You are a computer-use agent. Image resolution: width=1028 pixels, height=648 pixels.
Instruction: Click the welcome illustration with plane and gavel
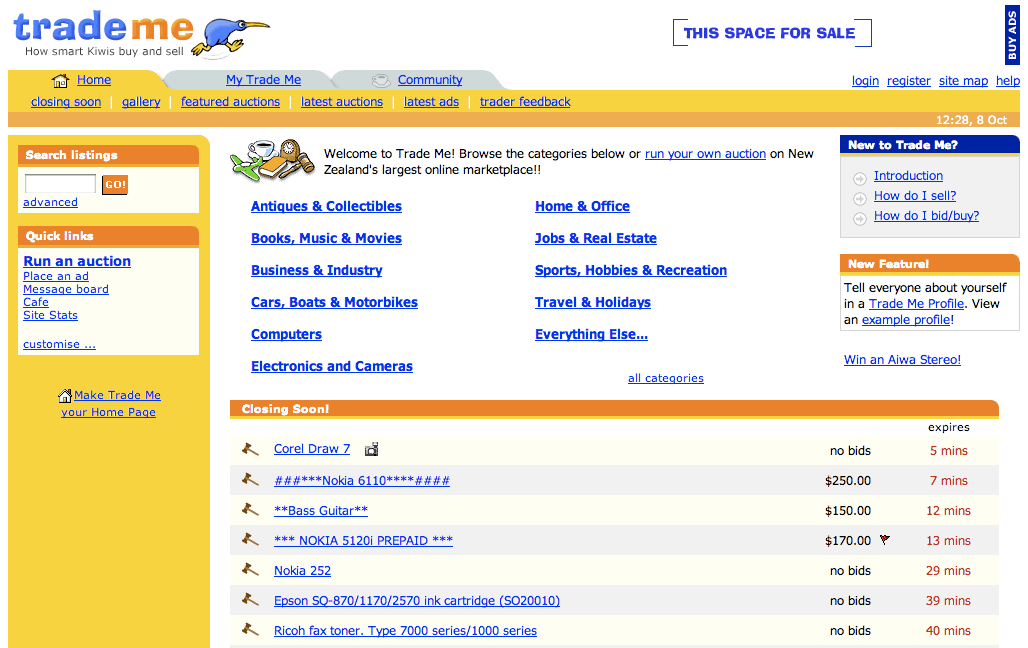273,160
